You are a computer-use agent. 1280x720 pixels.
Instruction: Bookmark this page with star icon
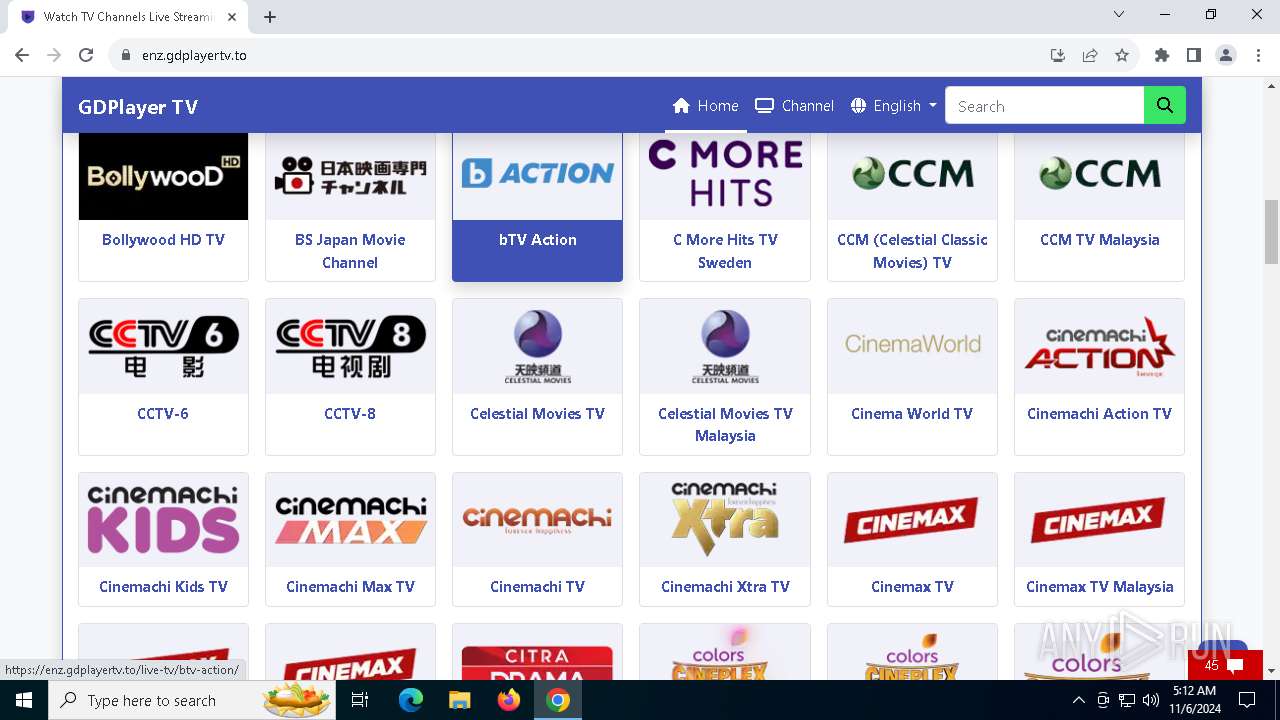pyautogui.click(x=1122, y=55)
